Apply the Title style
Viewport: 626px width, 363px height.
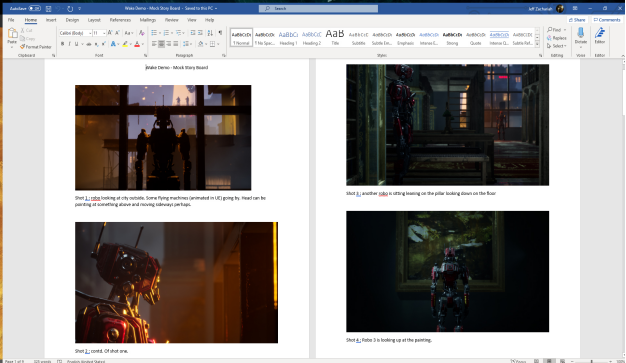(x=335, y=38)
